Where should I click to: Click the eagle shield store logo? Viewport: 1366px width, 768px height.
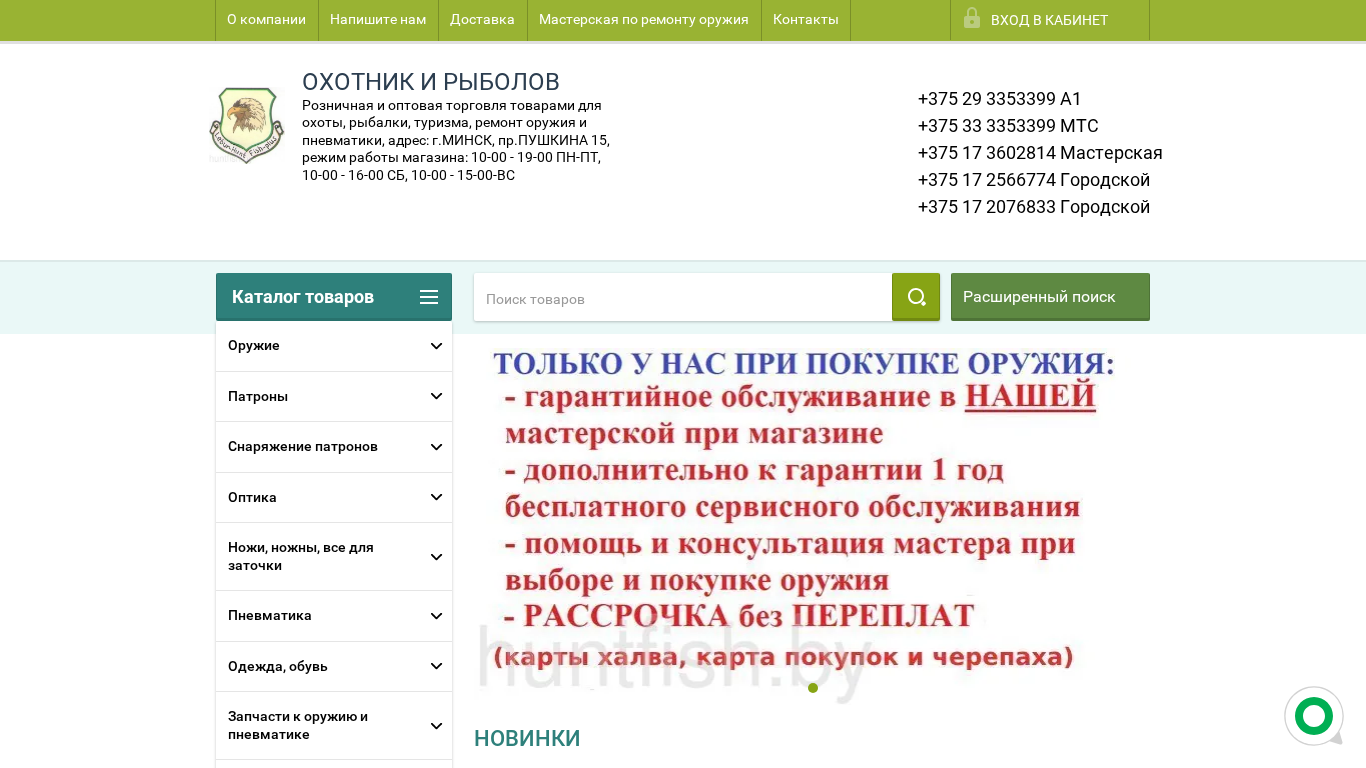coord(247,125)
